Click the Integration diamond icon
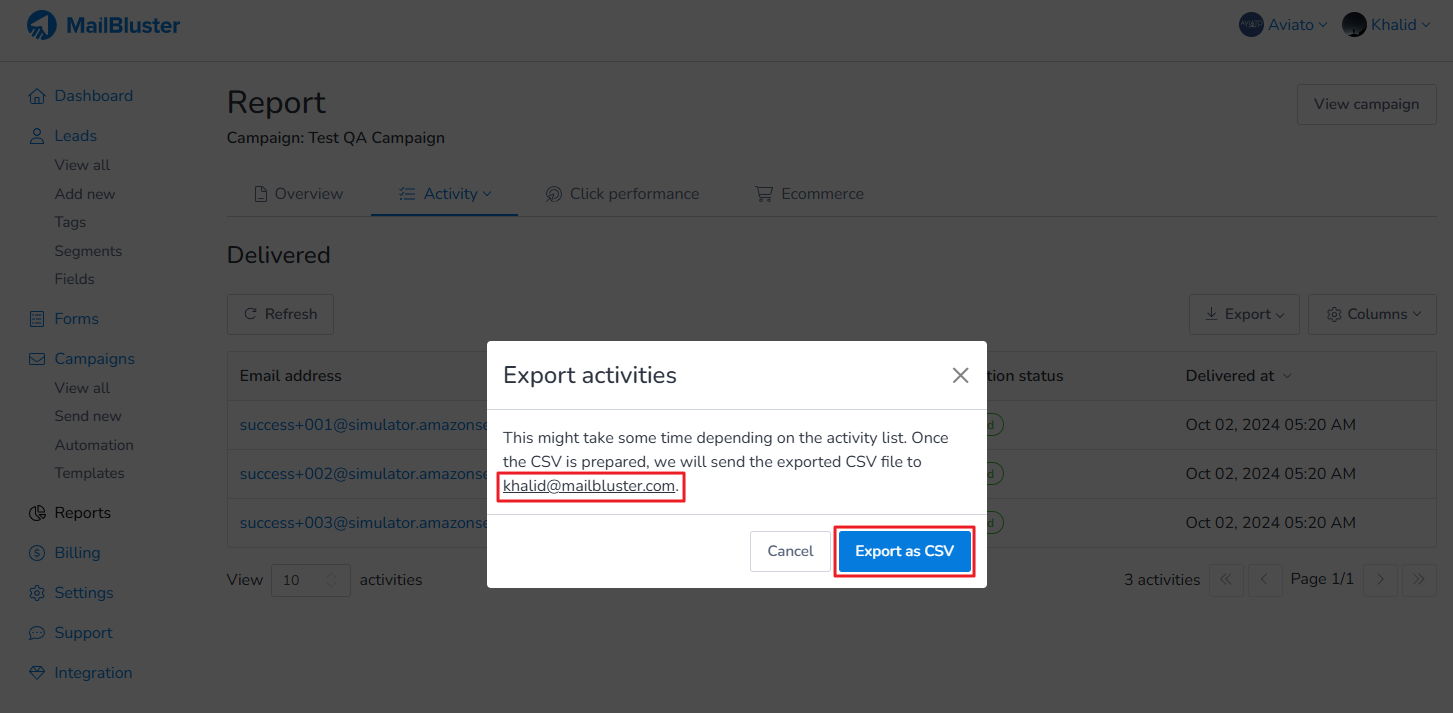This screenshot has width=1453, height=713. coord(37,673)
